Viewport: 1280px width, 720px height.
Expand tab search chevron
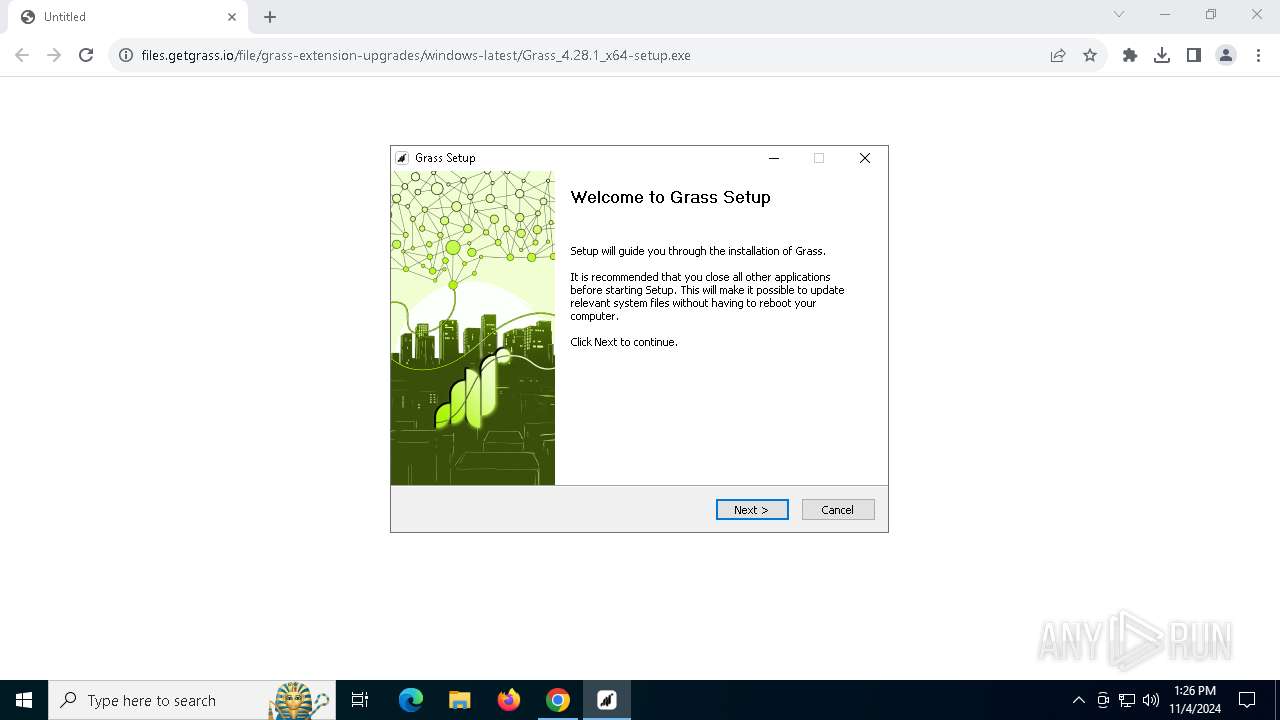1119,14
